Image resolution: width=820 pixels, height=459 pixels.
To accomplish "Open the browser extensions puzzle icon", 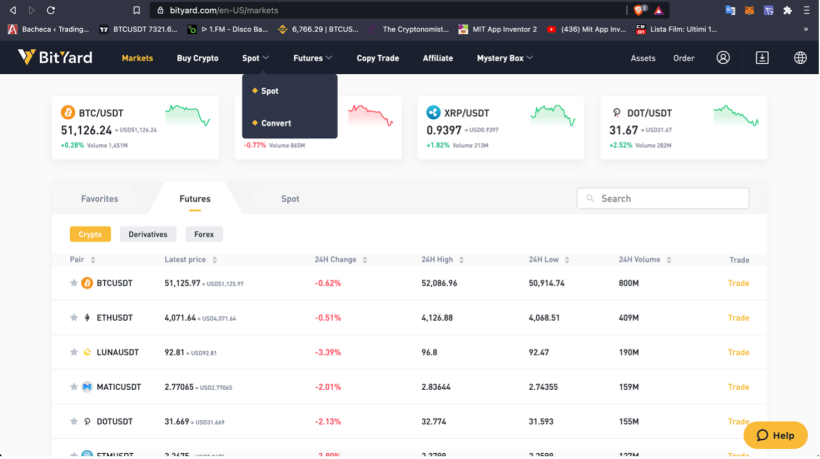I will point(787,10).
